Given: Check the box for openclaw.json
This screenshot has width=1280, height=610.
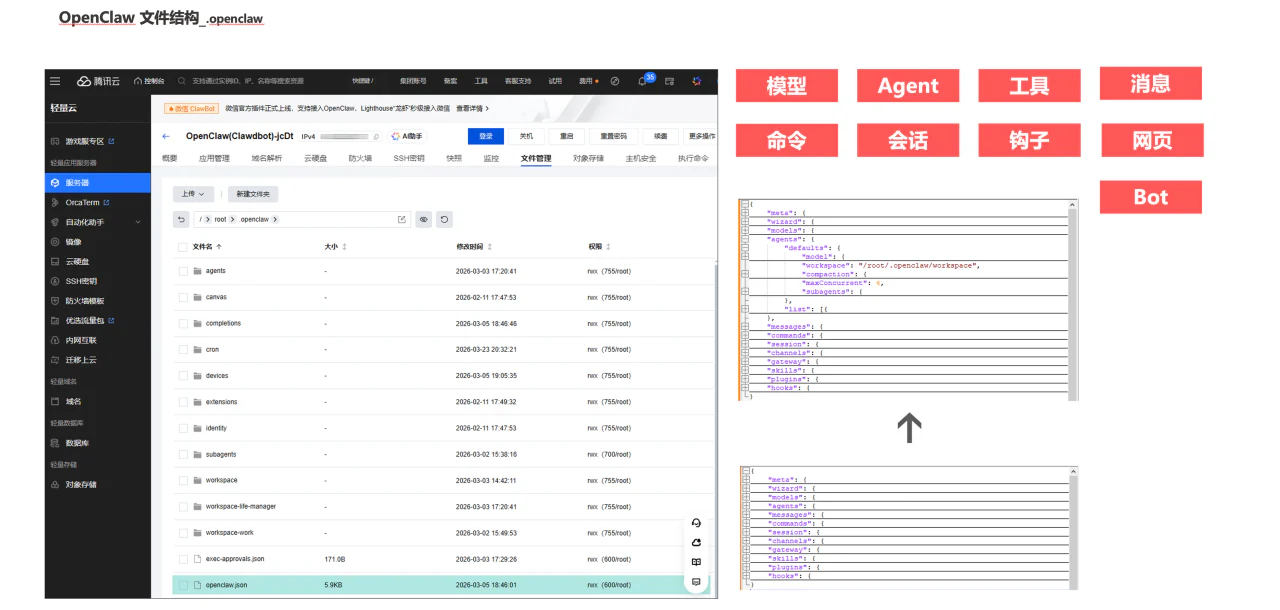Looking at the screenshot, I should [x=183, y=585].
